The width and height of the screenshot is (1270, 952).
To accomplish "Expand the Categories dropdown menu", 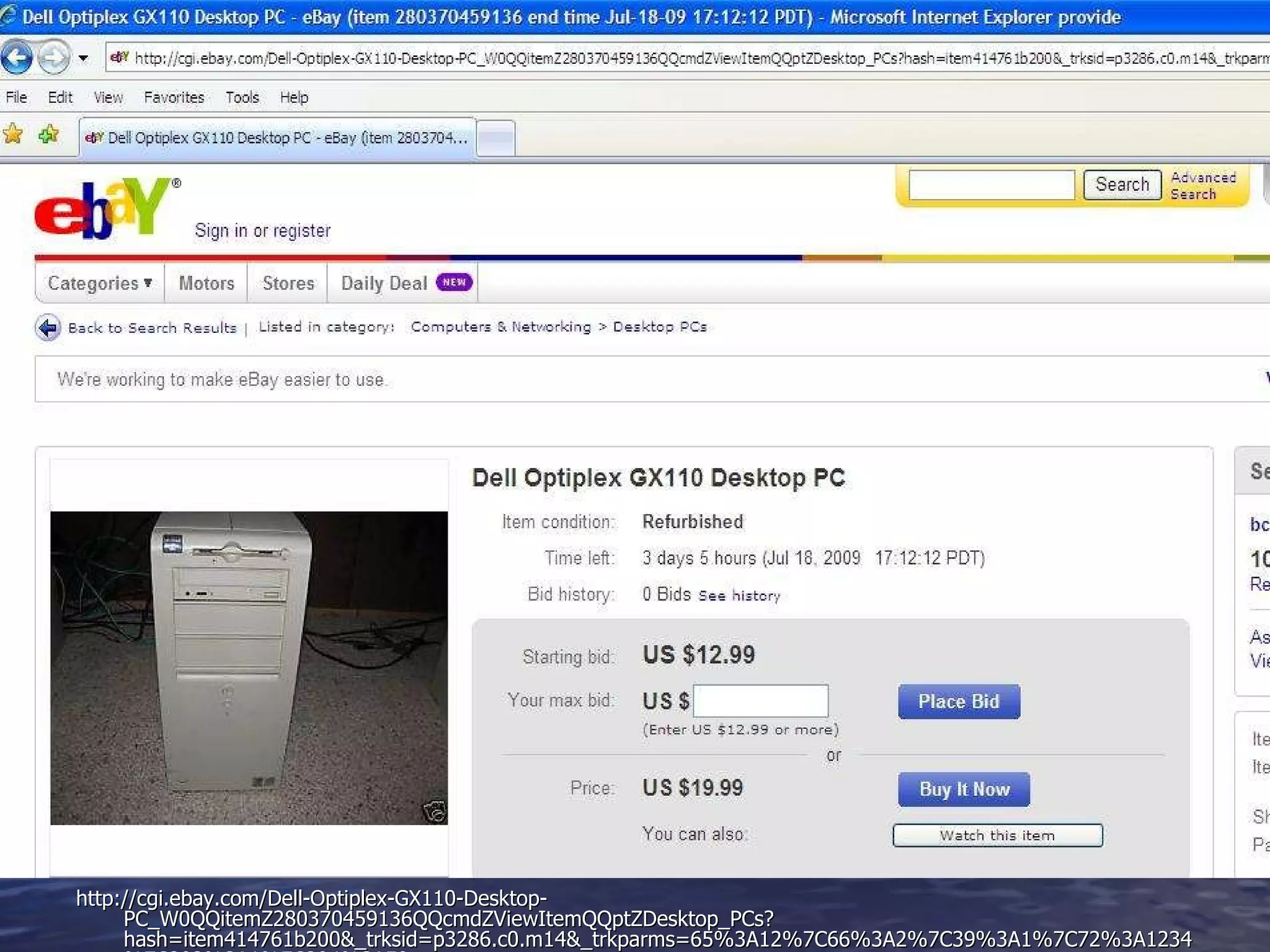I will click(x=100, y=283).
